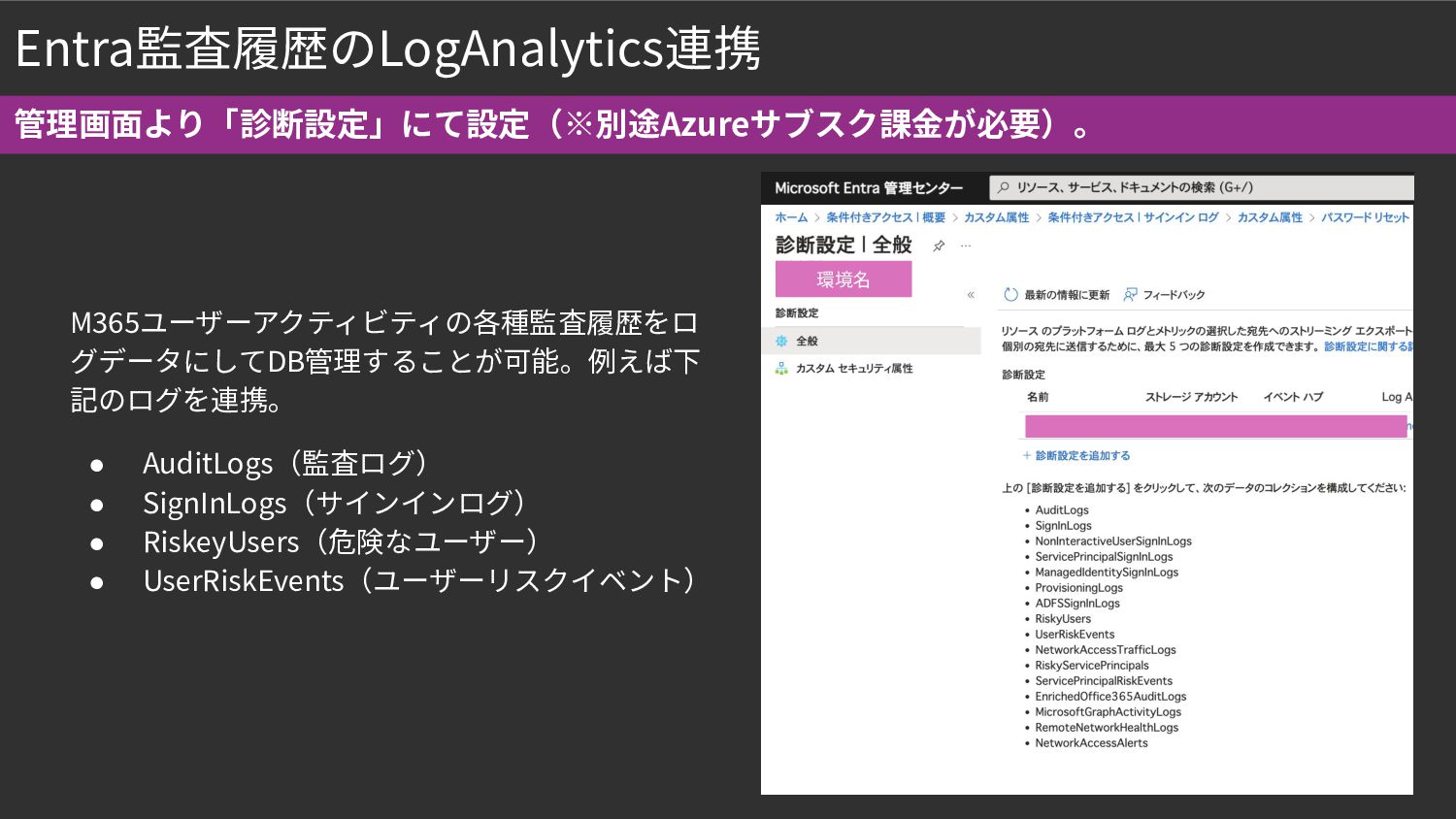
Task: Open パスワード リセット breadcrumb
Action: (1365, 217)
